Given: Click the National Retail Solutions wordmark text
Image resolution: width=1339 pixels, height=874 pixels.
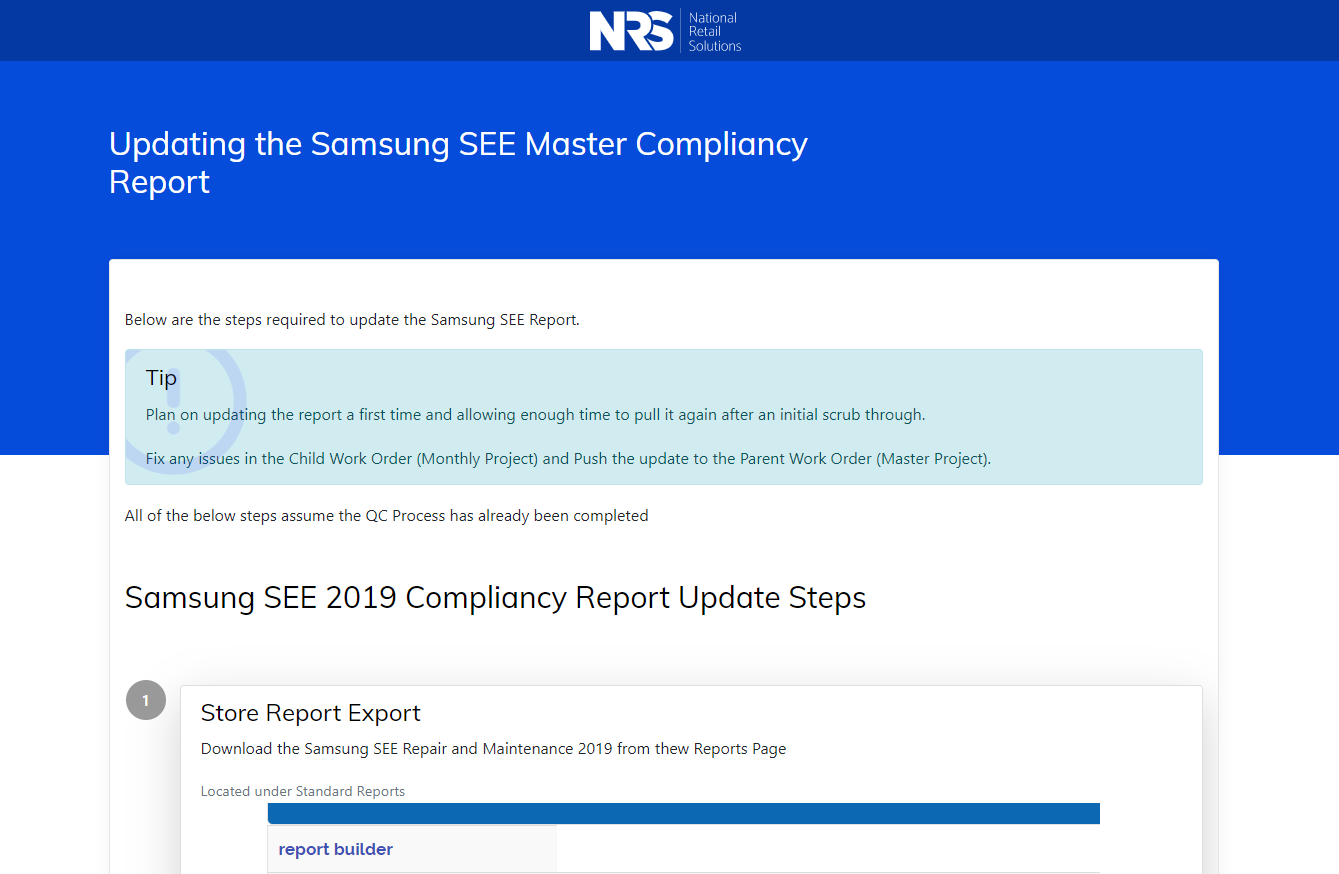Looking at the screenshot, I should click(x=714, y=32).
